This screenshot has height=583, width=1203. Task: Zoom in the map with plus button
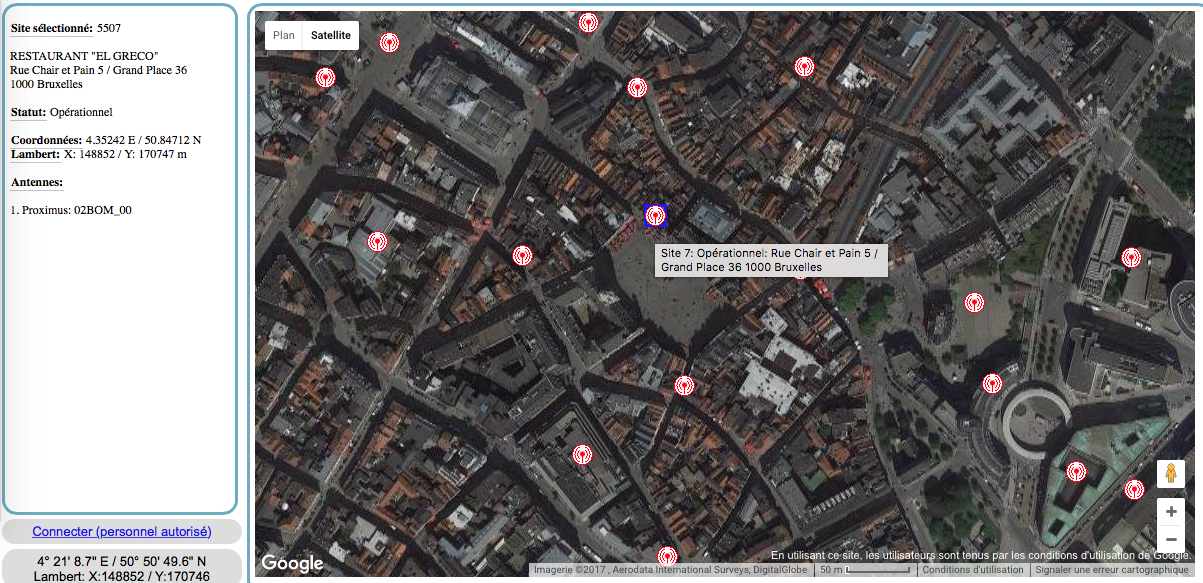1171,511
